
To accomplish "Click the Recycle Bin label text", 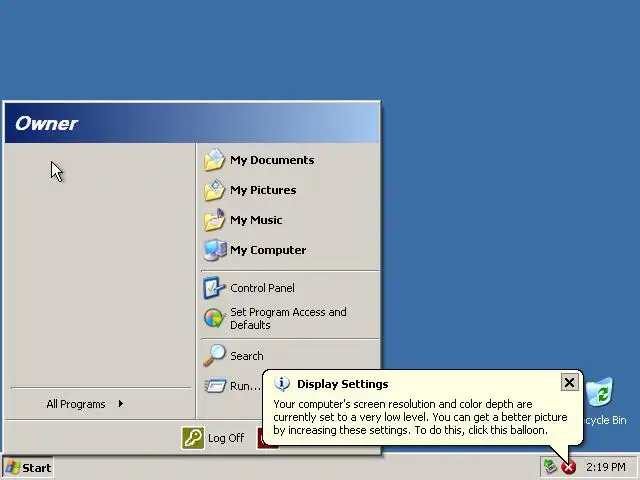I will [606, 420].
